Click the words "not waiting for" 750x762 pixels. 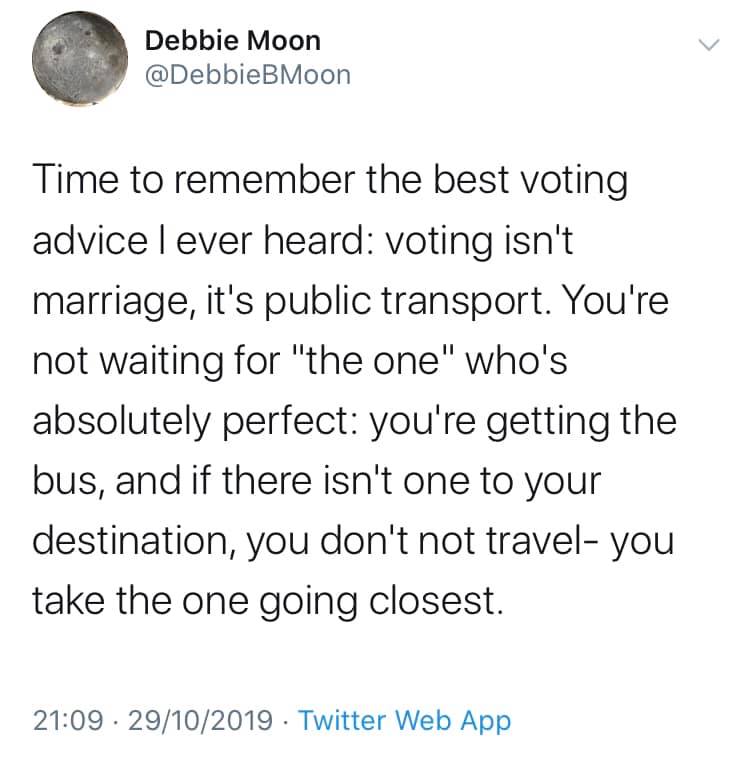[x=149, y=361]
